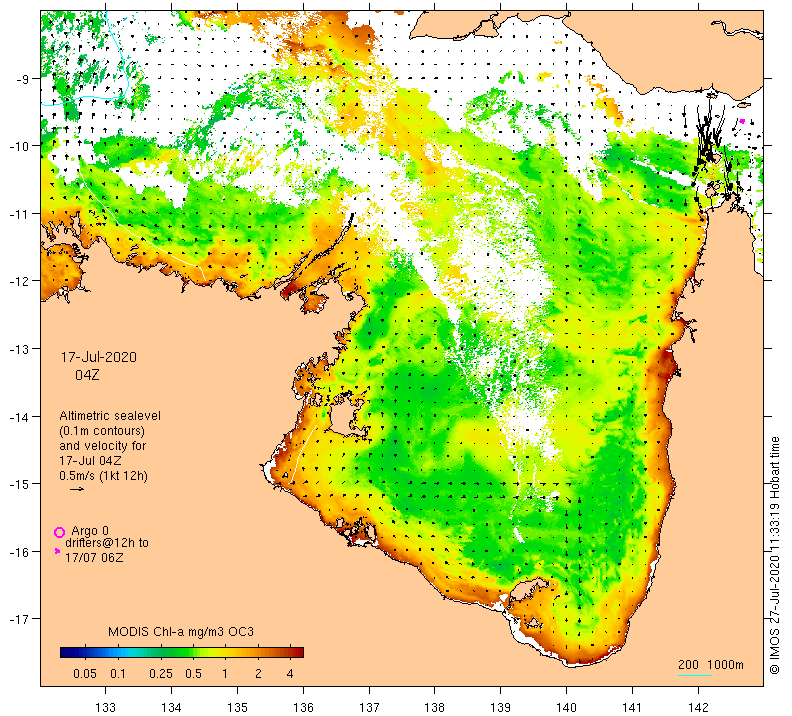This screenshot has width=792, height=716.
Task: Click the colorbar value 0.5
Action: click(193, 674)
